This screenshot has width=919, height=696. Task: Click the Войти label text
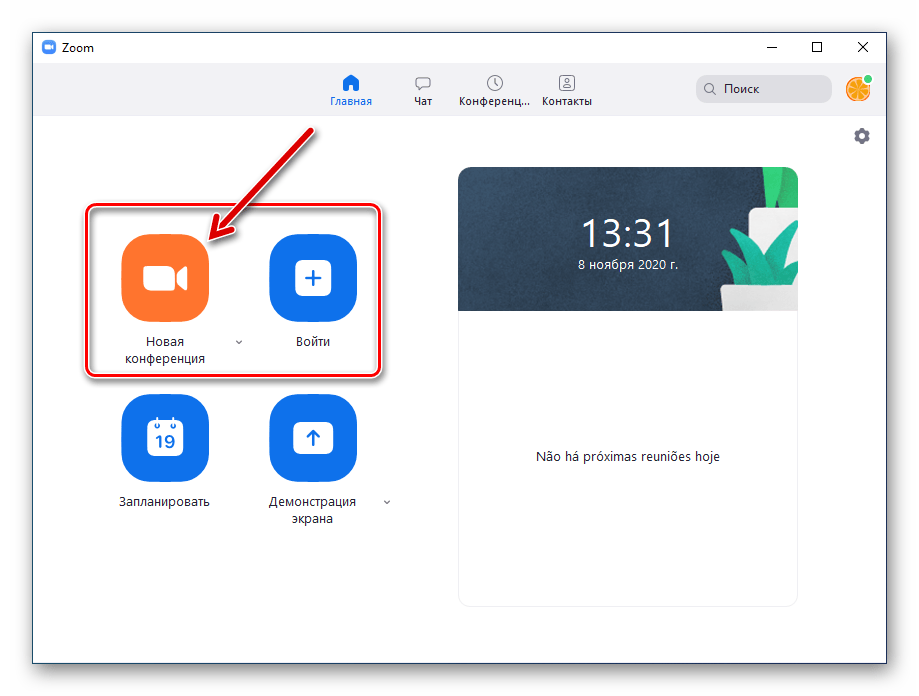coord(313,342)
